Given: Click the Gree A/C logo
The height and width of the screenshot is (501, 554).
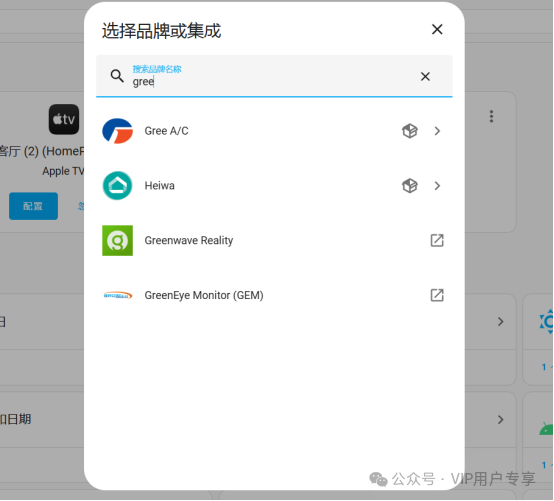Looking at the screenshot, I should pos(117,131).
